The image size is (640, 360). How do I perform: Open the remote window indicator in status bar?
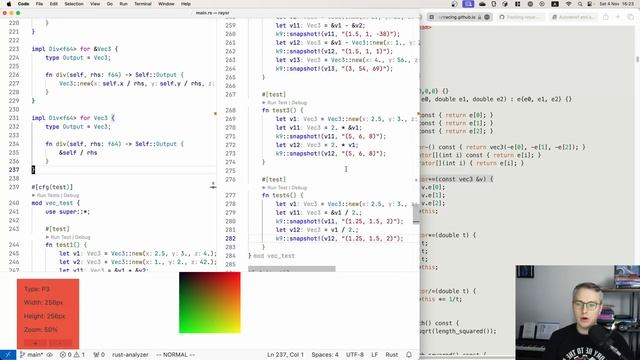8,355
